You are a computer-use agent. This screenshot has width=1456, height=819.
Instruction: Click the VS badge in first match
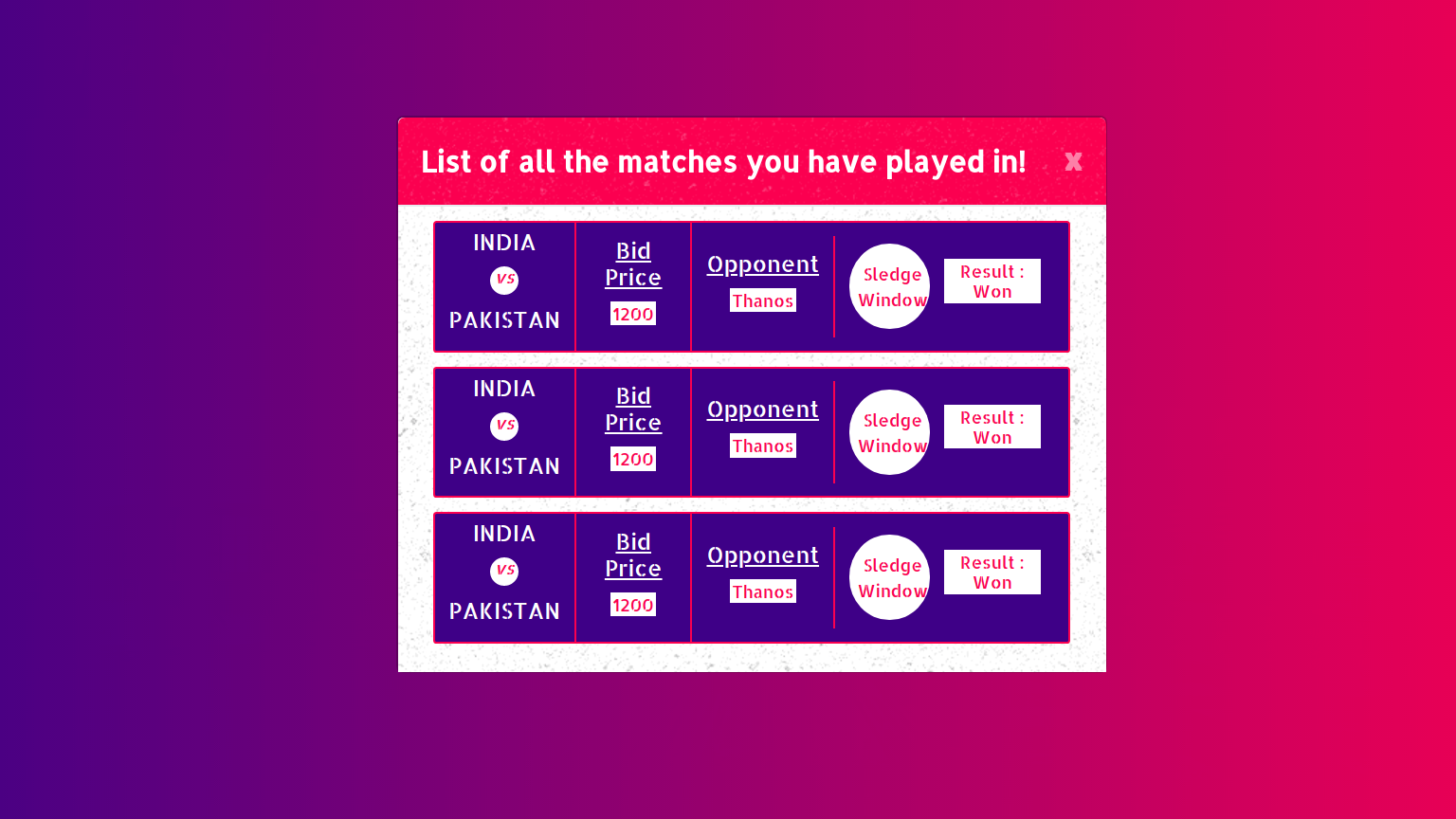pyautogui.click(x=504, y=281)
